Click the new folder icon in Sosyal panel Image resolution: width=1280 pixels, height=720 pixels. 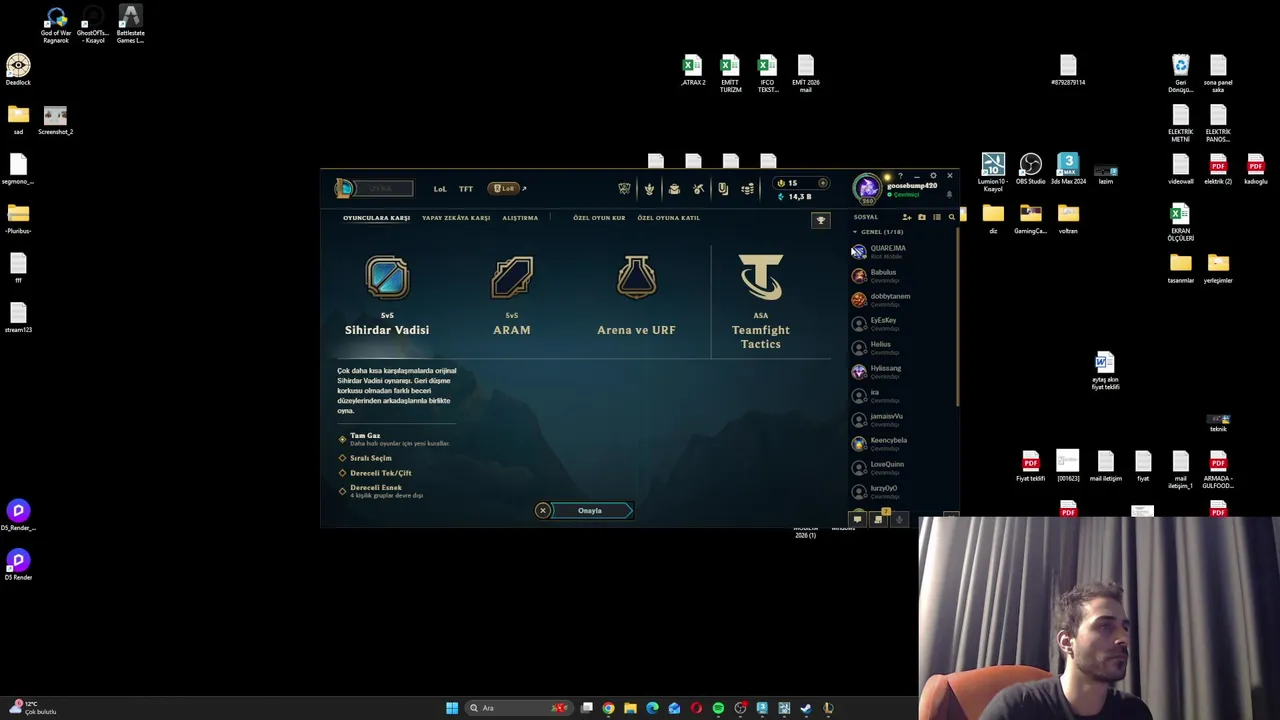click(x=922, y=217)
